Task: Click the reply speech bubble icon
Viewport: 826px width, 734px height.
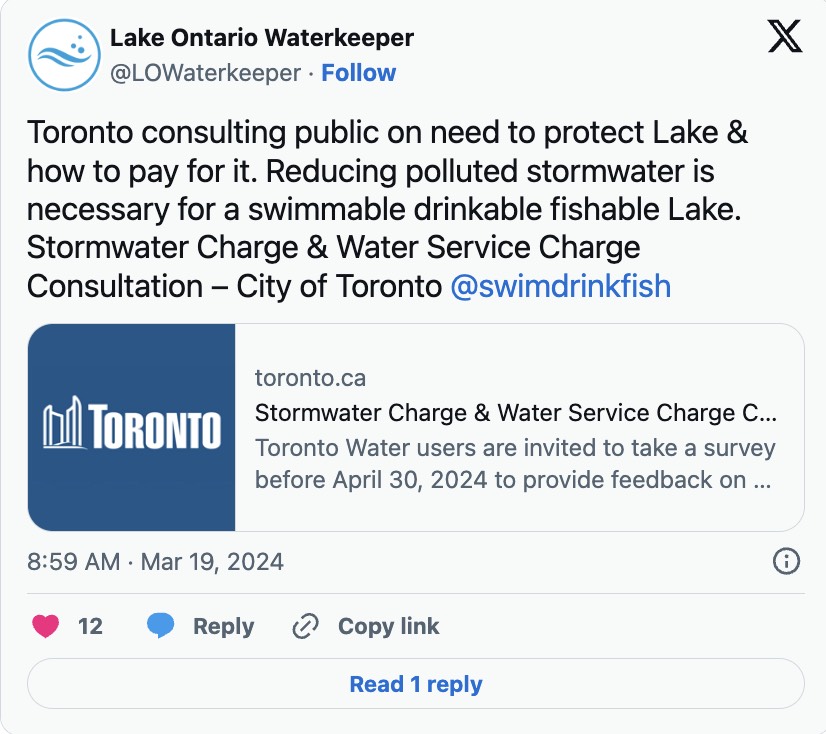Action: [x=161, y=626]
